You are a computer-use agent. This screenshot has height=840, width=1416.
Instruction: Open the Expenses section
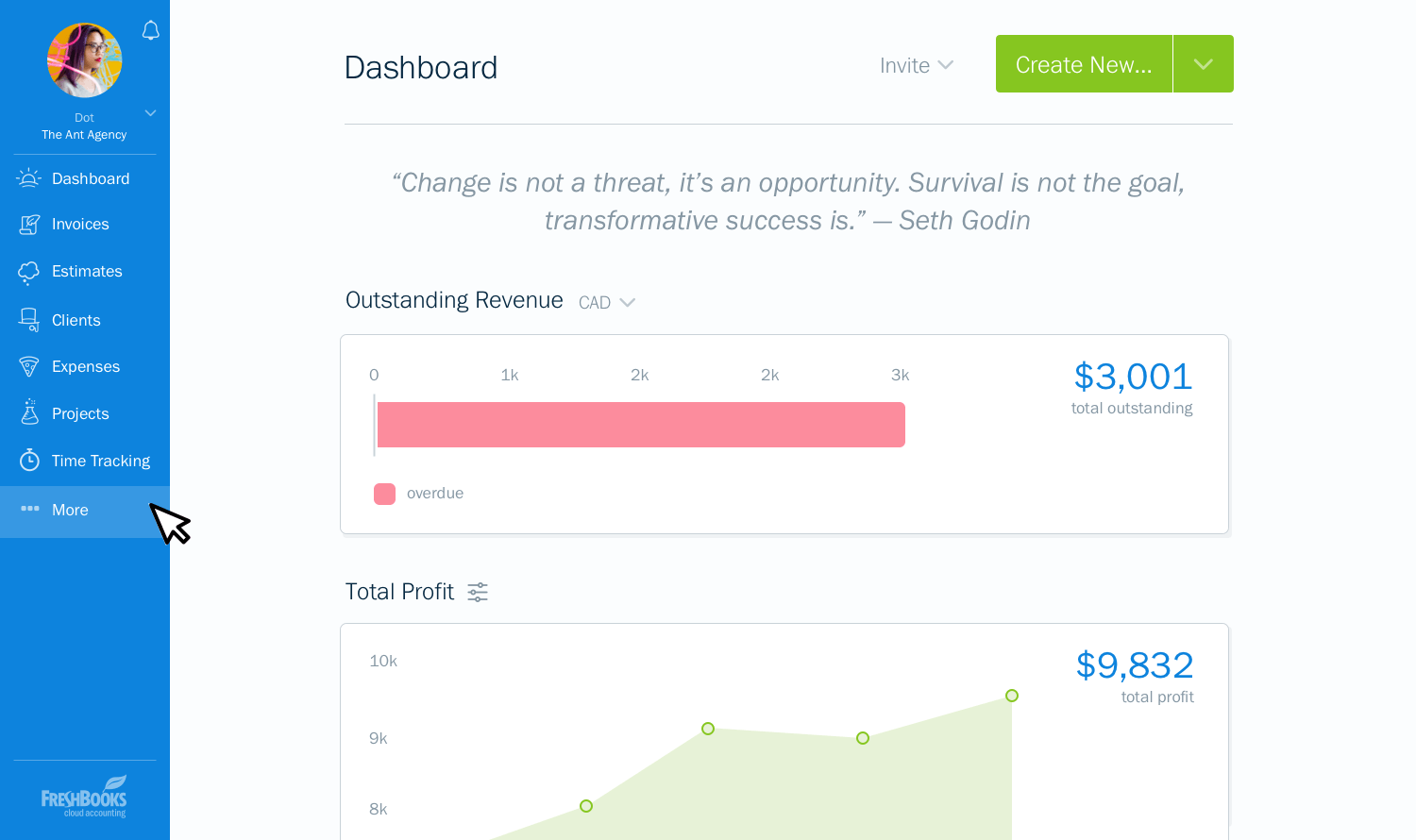point(28,366)
